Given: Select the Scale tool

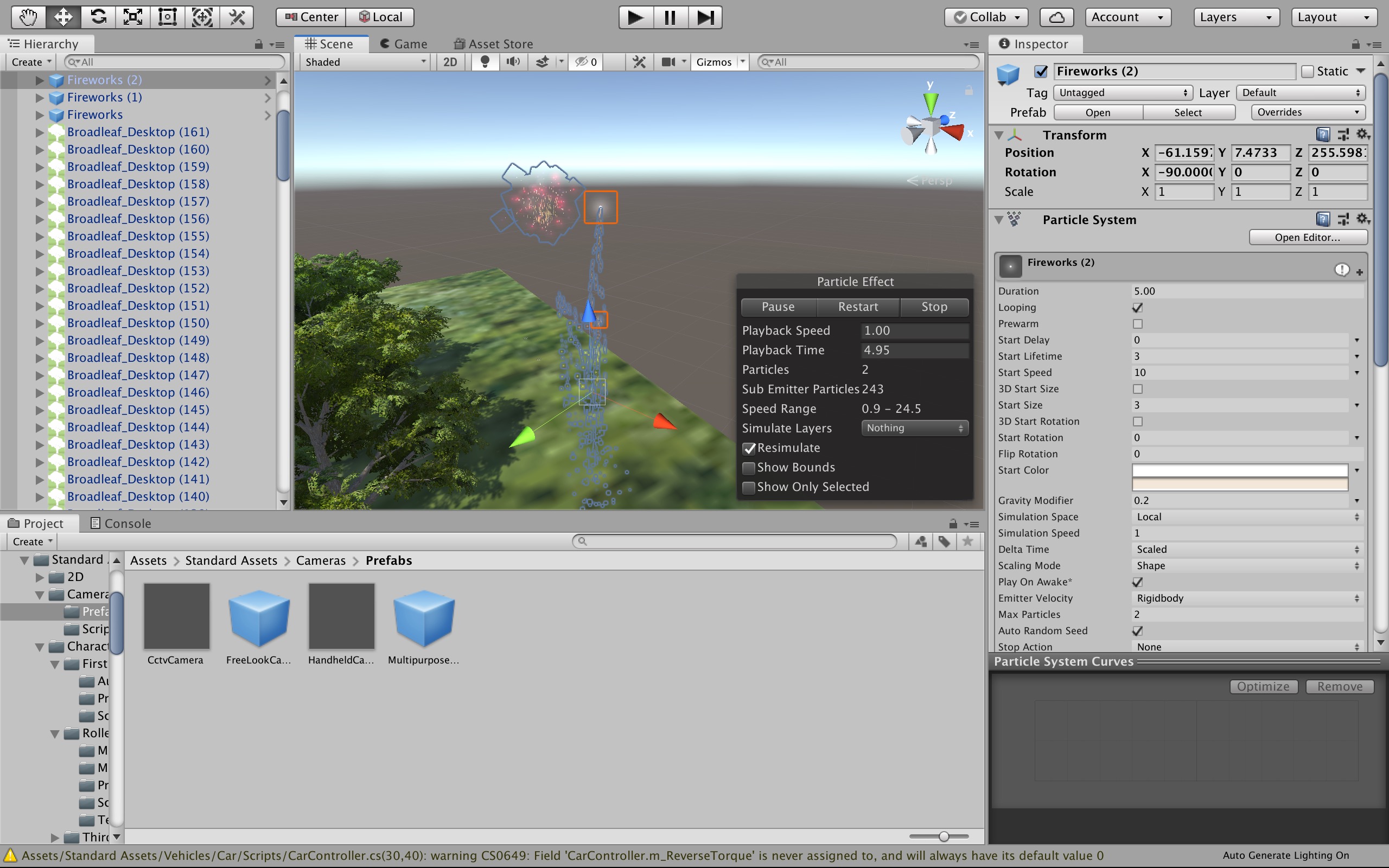Looking at the screenshot, I should pos(132,17).
